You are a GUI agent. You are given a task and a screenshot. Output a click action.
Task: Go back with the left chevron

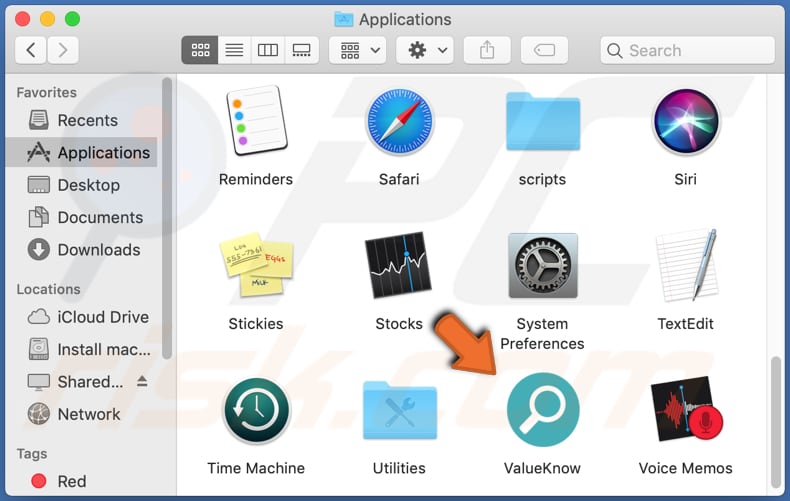[x=31, y=50]
